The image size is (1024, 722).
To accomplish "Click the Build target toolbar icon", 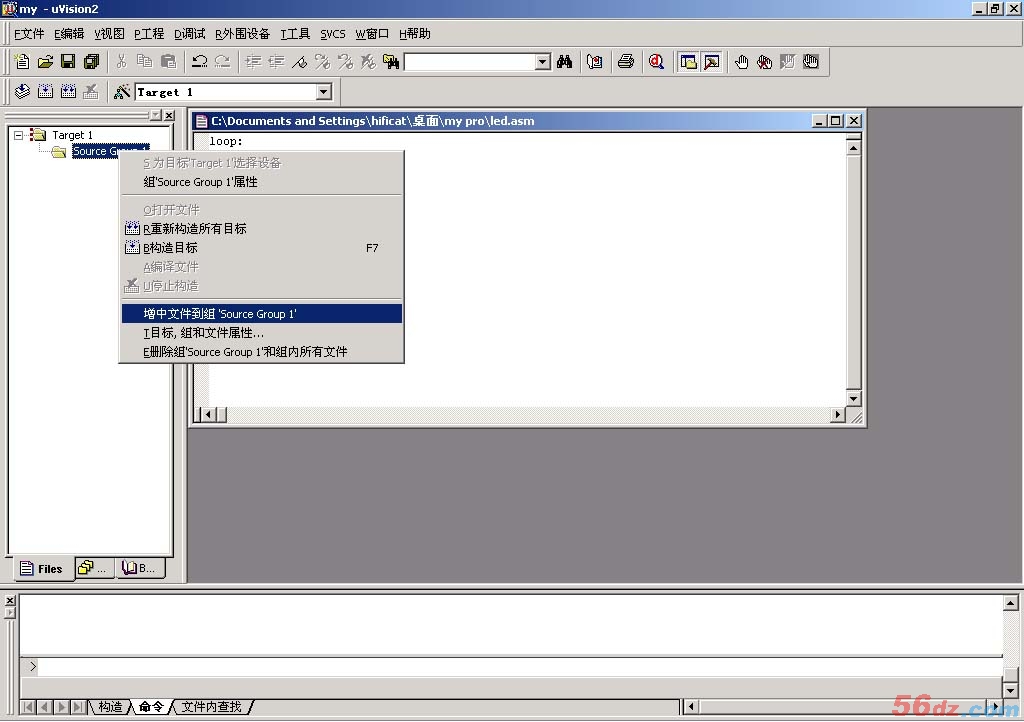I will coord(45,91).
